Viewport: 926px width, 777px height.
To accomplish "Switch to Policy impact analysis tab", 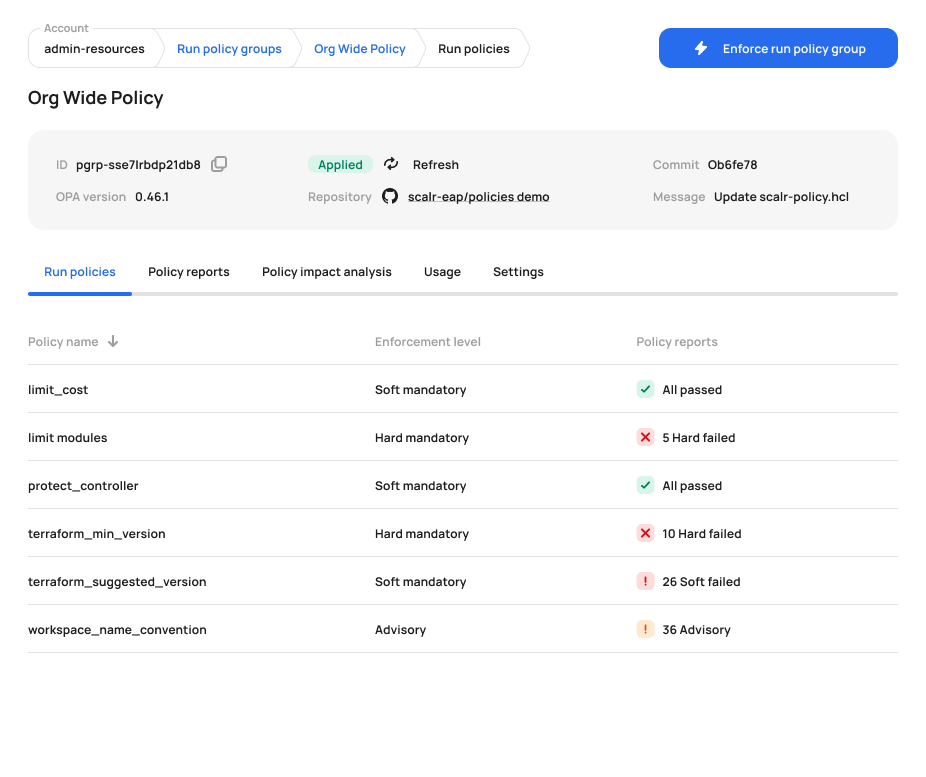I will [x=327, y=272].
